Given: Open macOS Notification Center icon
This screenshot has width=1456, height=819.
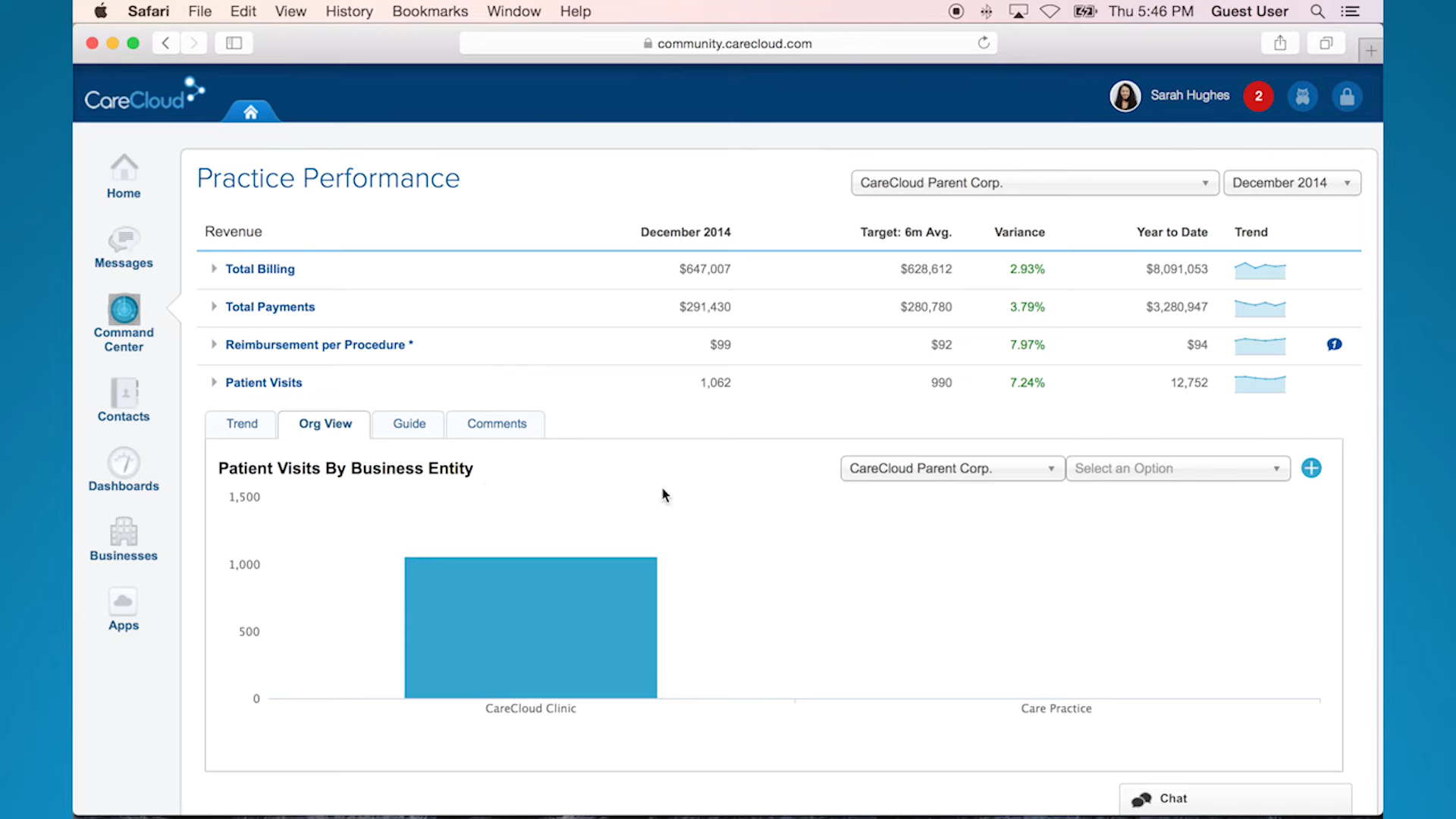Looking at the screenshot, I should (x=1350, y=11).
